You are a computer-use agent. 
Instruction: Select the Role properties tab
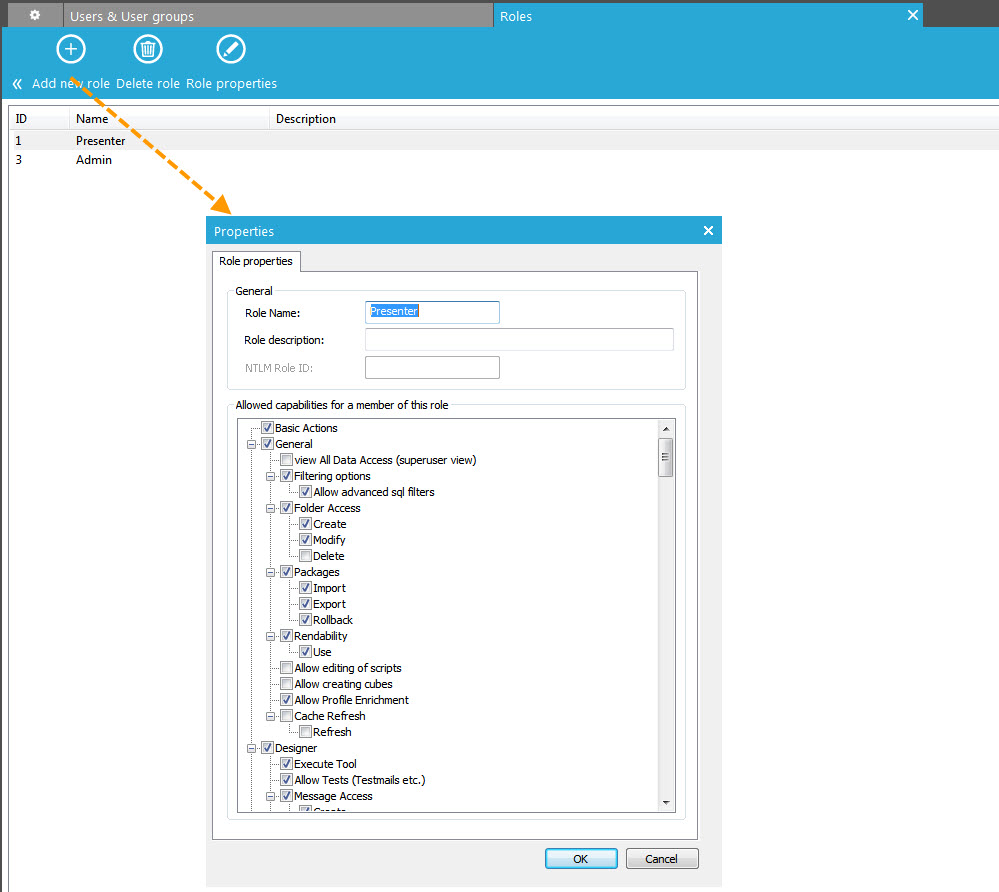pos(257,261)
